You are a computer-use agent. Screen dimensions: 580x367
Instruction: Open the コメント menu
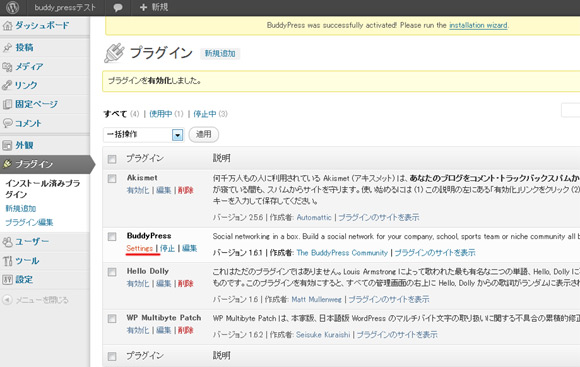click(28, 123)
